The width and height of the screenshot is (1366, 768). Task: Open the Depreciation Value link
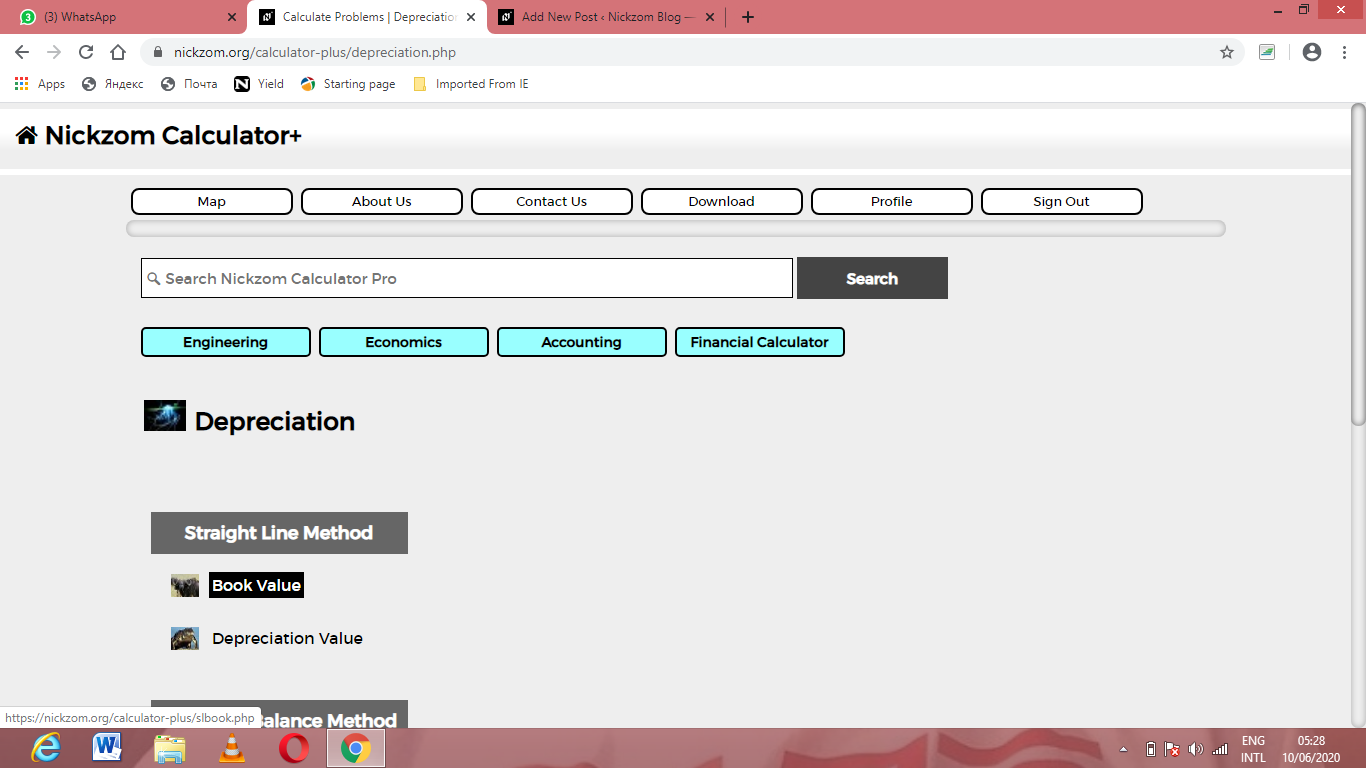287,639
